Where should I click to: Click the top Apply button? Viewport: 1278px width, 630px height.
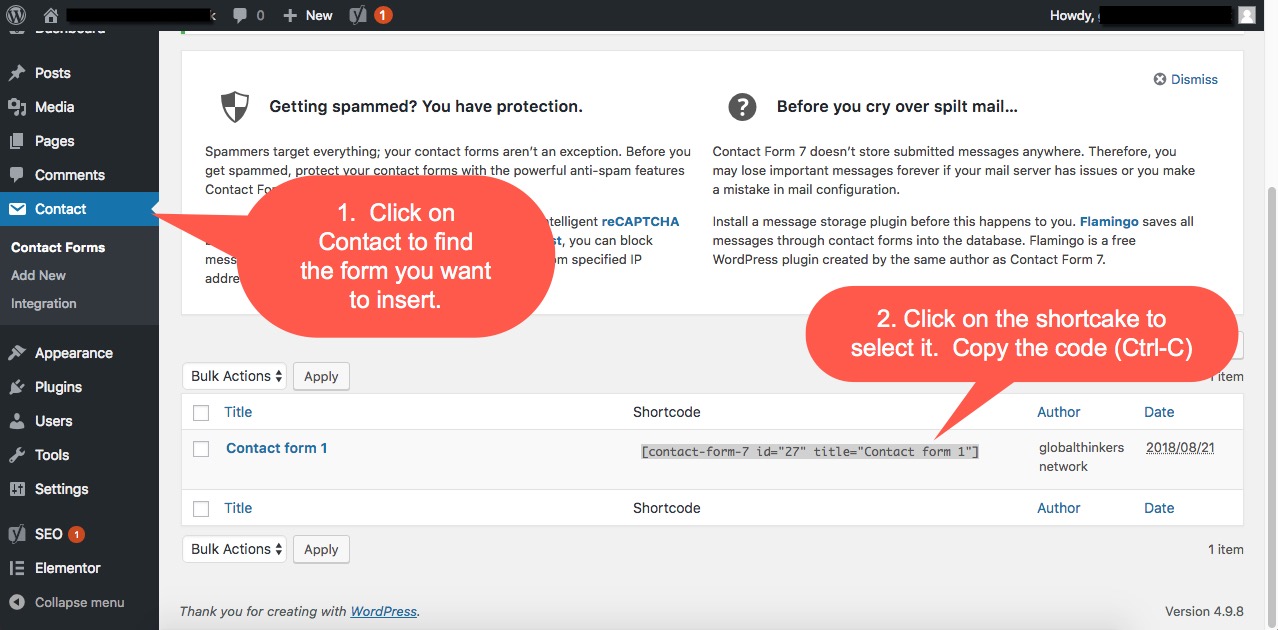pos(321,377)
